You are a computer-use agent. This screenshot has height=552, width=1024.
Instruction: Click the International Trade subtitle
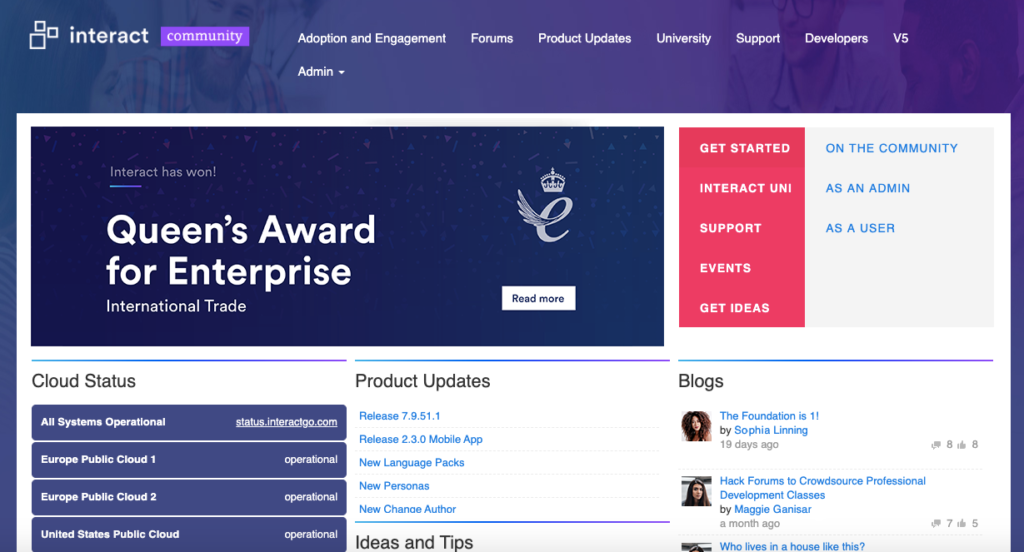click(176, 306)
